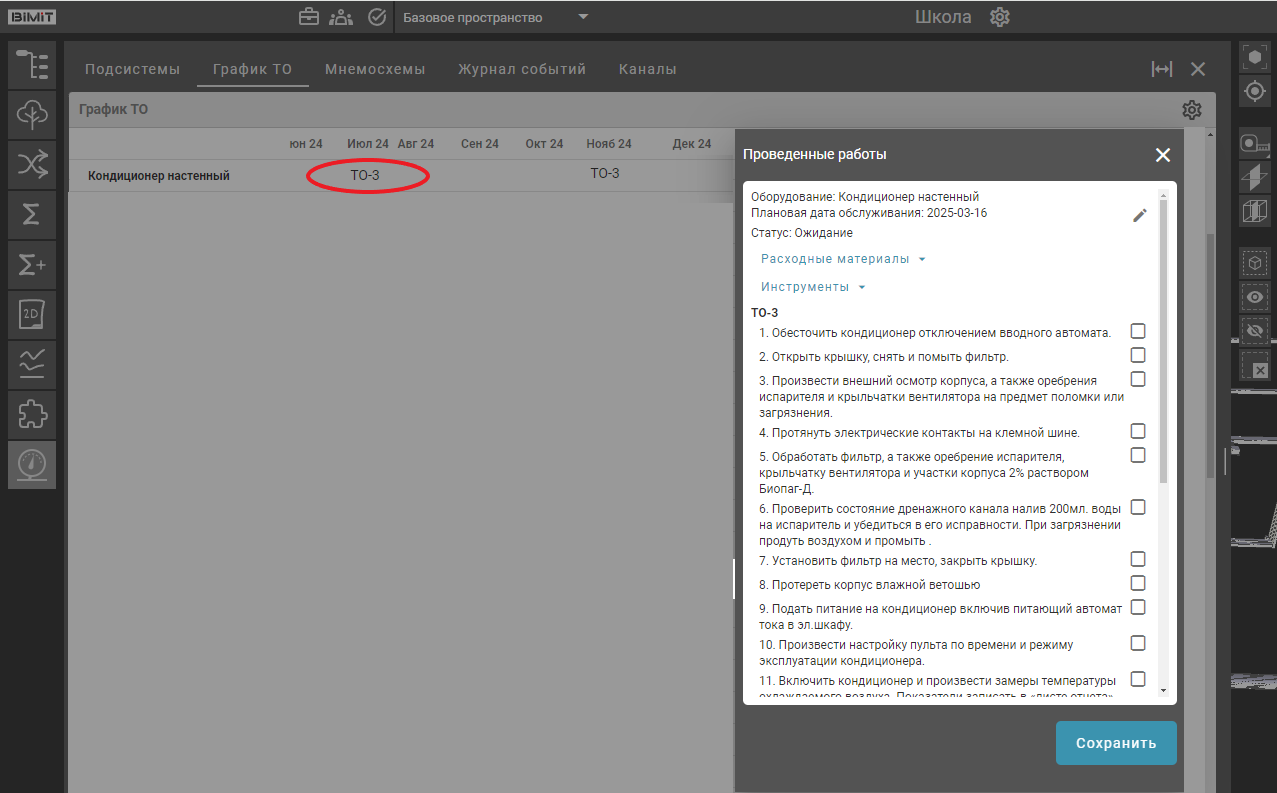Viewport: 1277px width, 793px height.
Task: Open the Журнал событий tab
Action: pyautogui.click(x=522, y=69)
